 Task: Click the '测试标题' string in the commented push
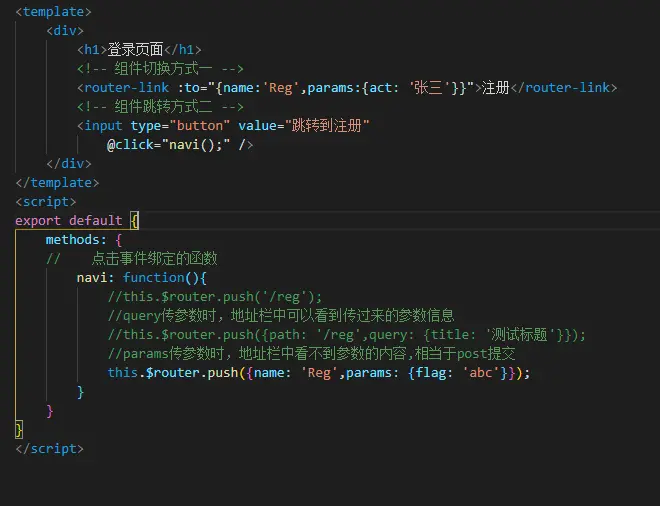click(520, 335)
